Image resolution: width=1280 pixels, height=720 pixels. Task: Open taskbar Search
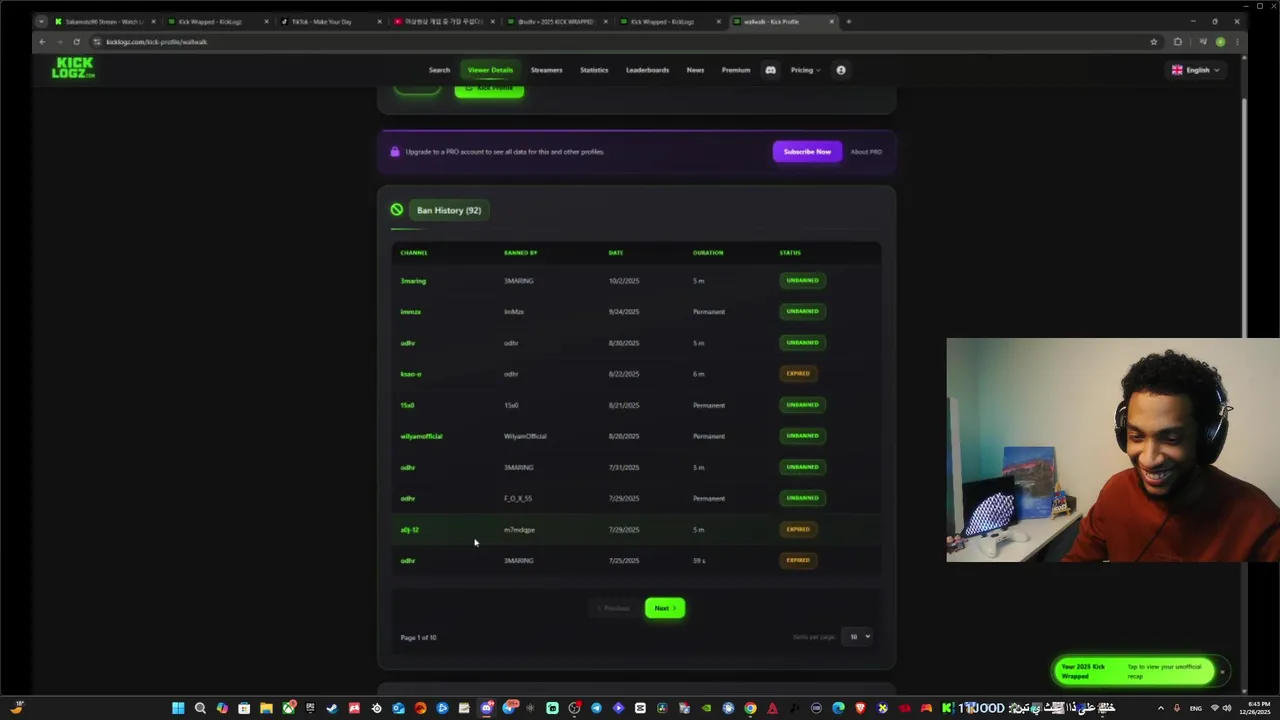(200, 708)
